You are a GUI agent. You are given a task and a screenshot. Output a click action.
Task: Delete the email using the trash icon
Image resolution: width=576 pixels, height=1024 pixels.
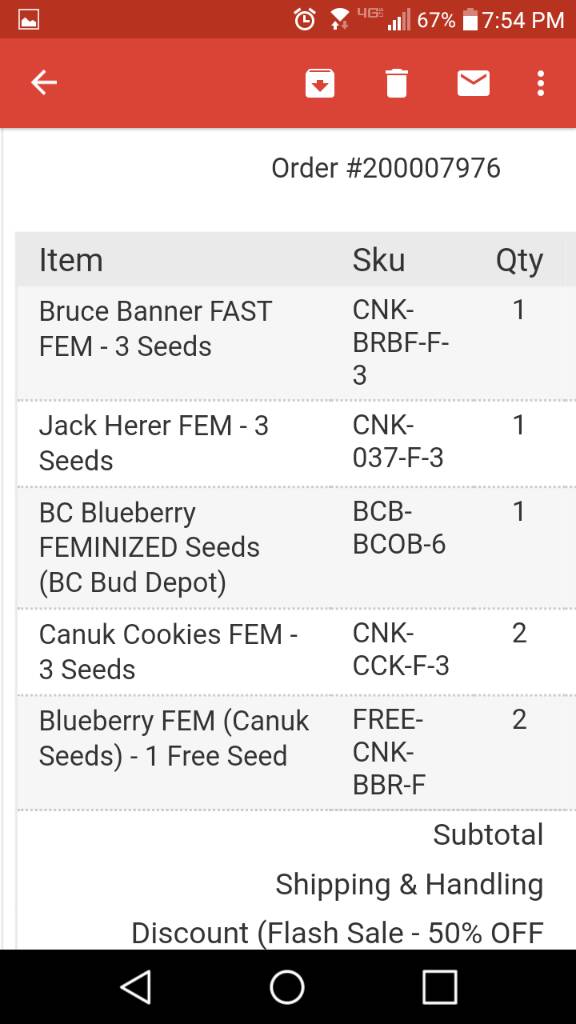pos(396,84)
